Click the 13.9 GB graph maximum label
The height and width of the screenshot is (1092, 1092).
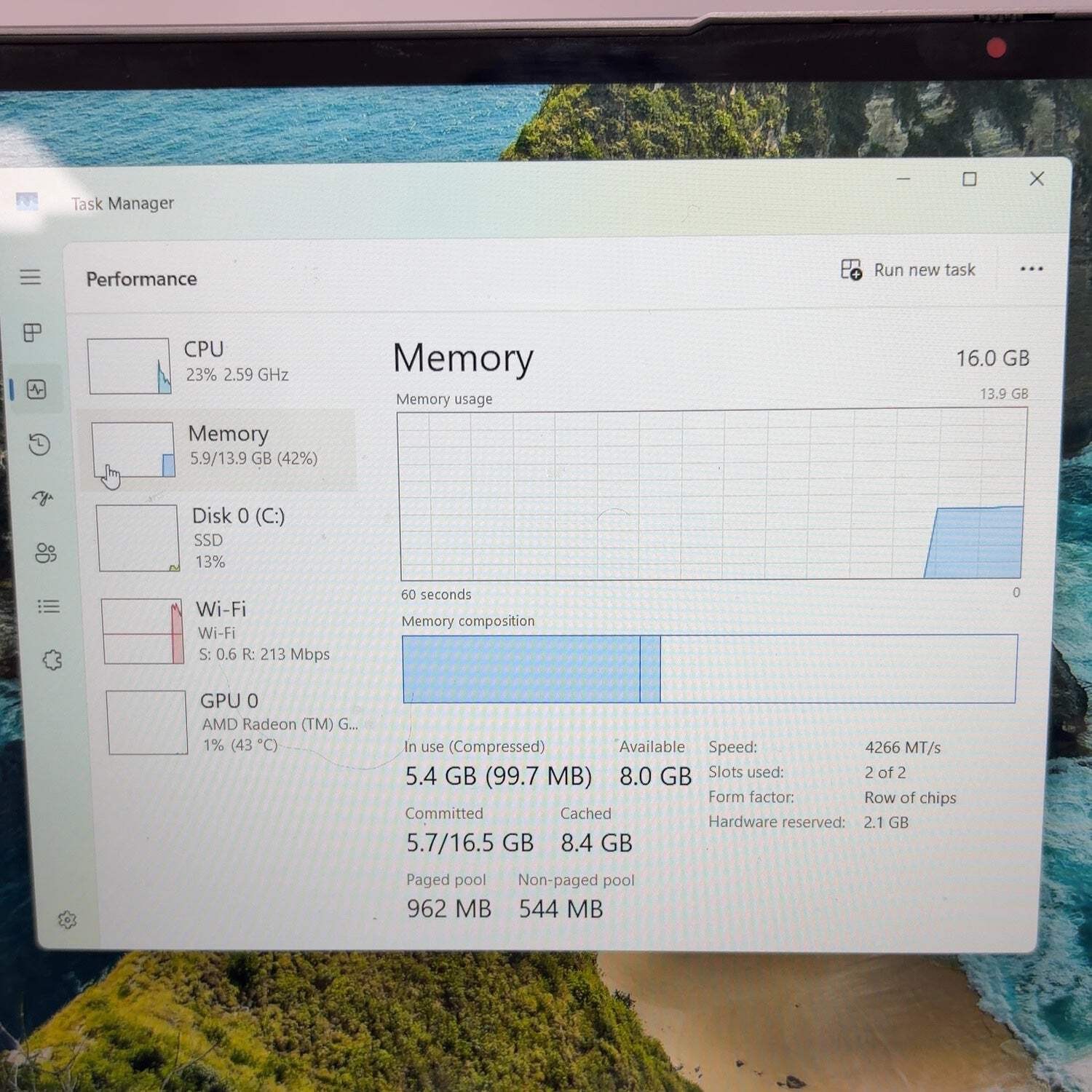tap(1004, 394)
